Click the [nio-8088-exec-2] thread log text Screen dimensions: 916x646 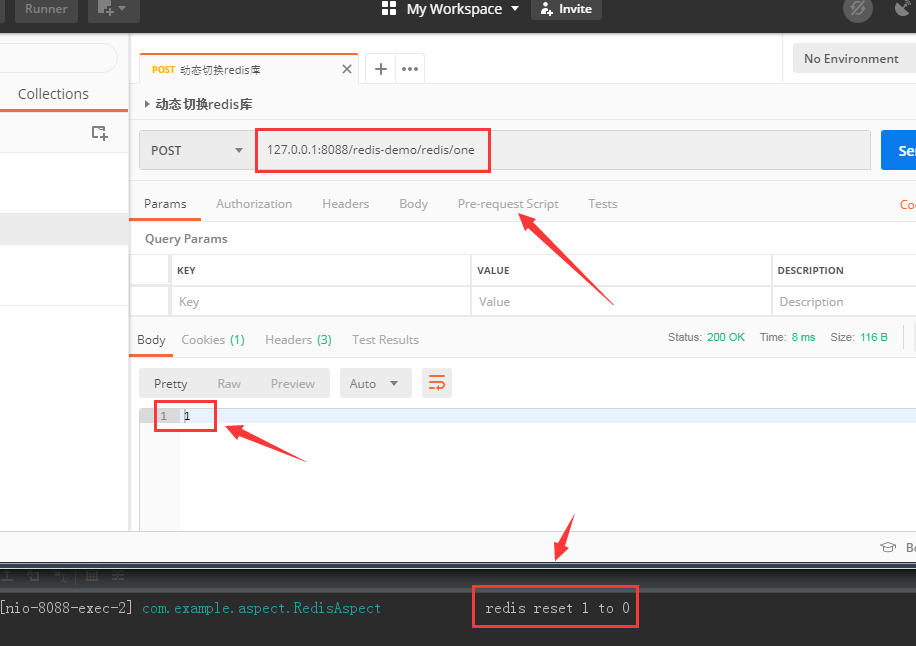pyautogui.click(x=67, y=609)
